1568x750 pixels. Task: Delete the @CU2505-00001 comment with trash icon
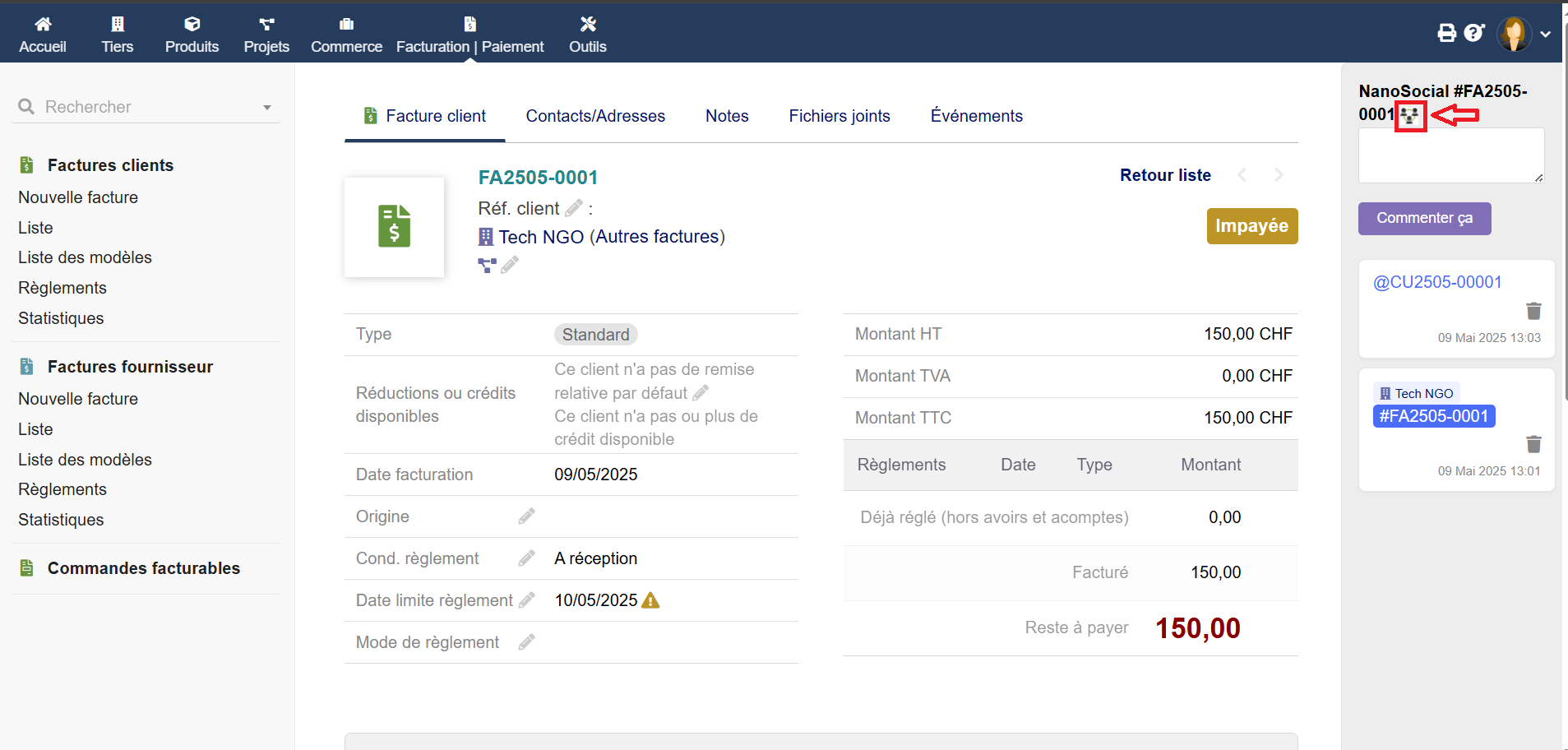(1533, 311)
